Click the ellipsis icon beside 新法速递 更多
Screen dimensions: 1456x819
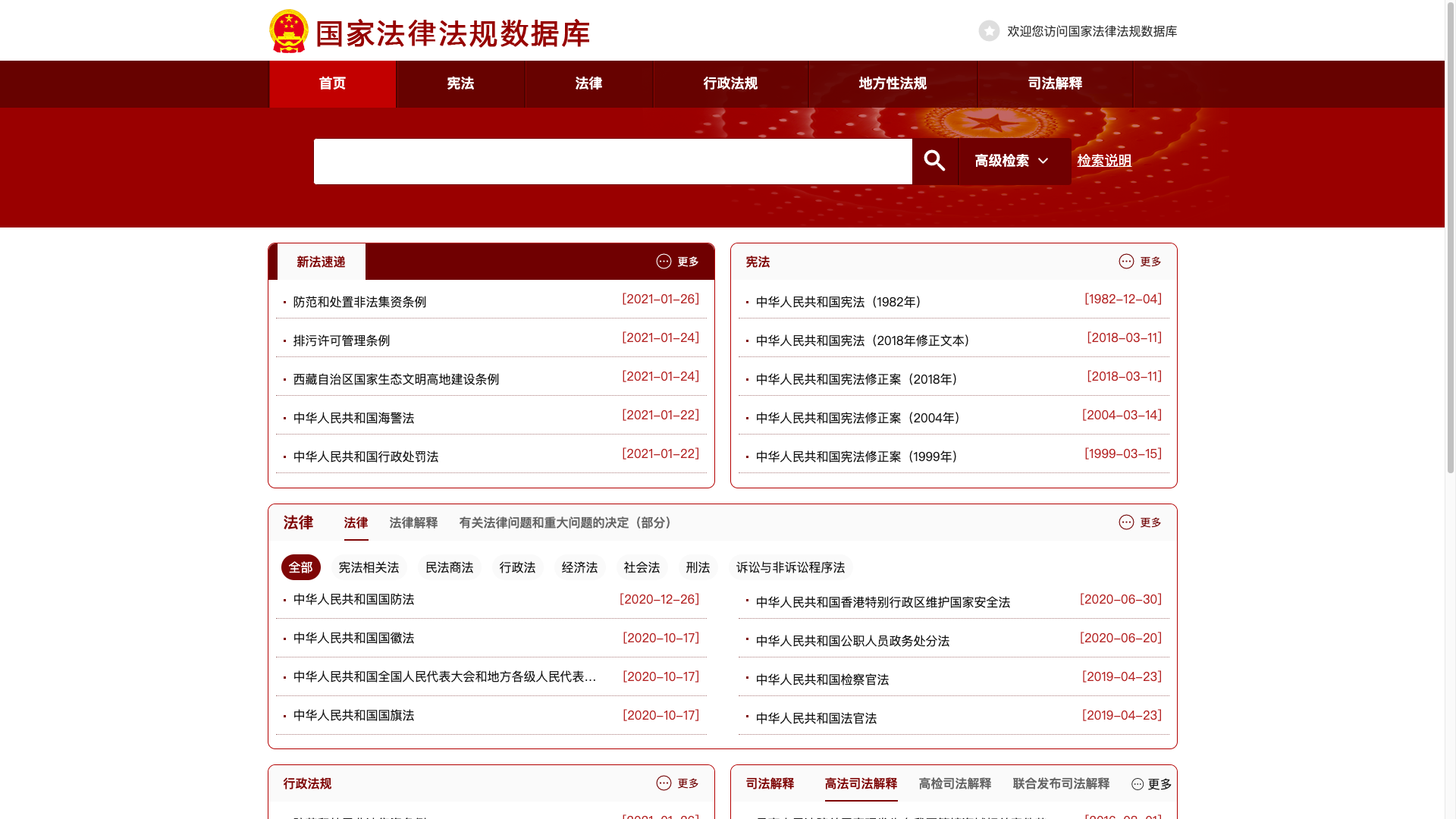tap(664, 261)
